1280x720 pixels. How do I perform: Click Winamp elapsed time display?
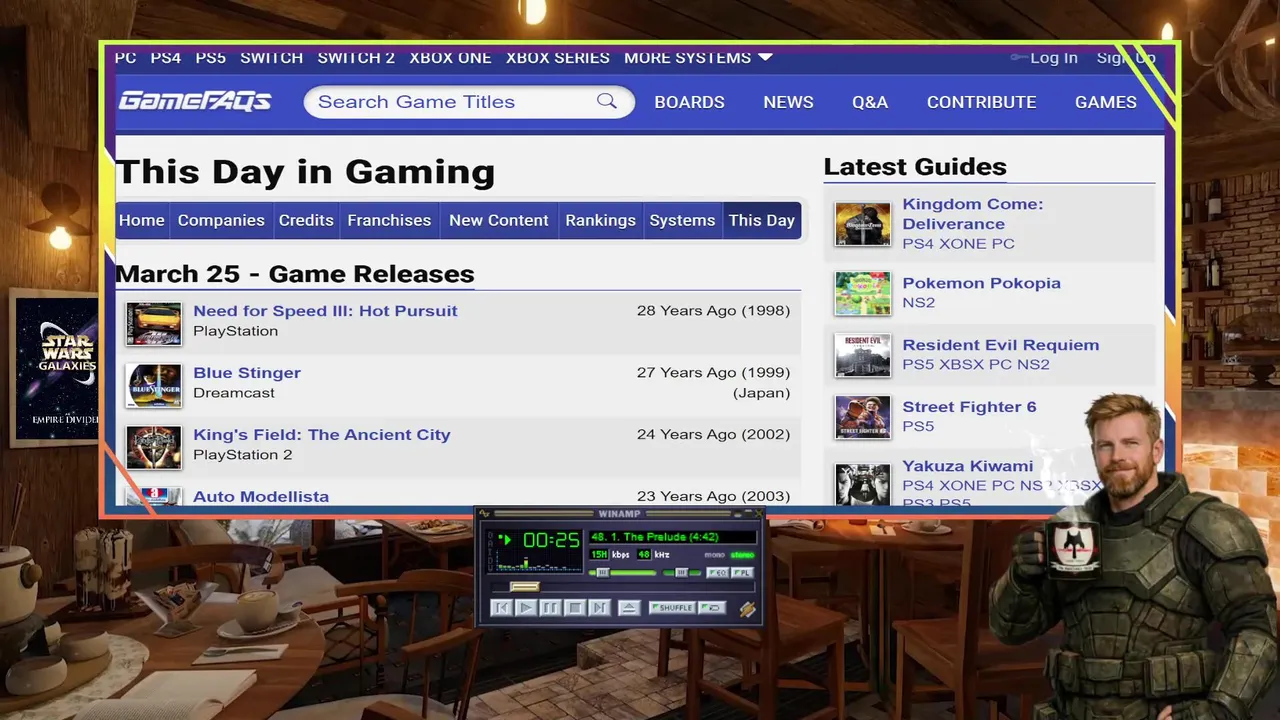tap(551, 540)
